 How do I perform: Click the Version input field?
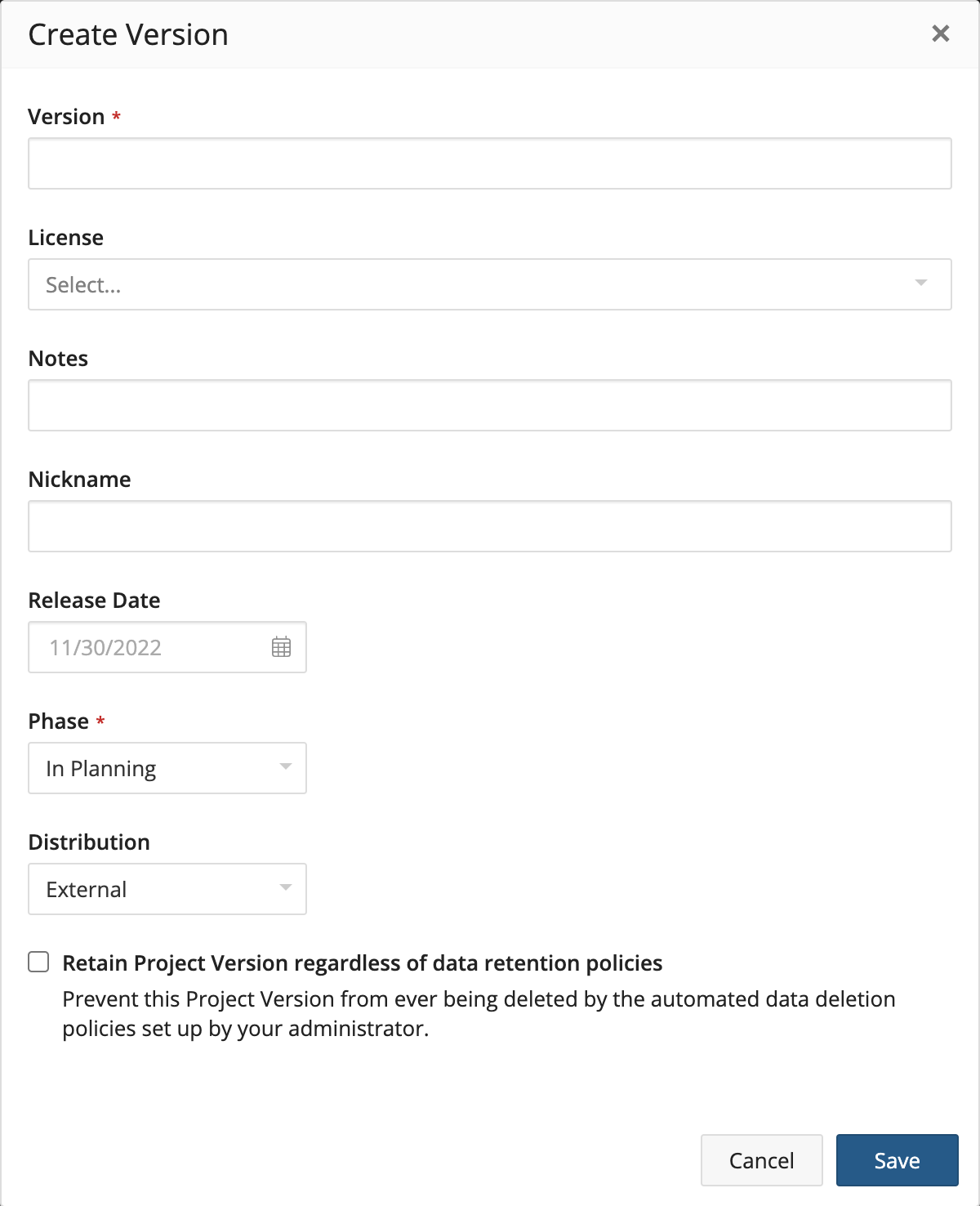pyautogui.click(x=490, y=163)
